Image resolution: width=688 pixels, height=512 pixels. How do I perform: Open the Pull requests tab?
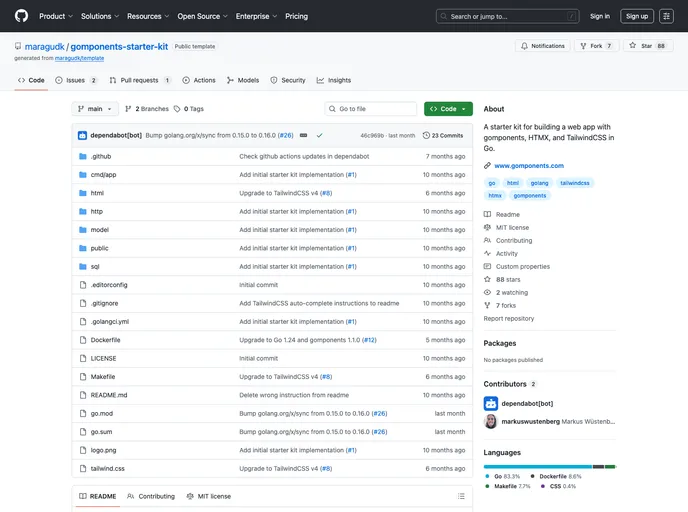pos(139,80)
